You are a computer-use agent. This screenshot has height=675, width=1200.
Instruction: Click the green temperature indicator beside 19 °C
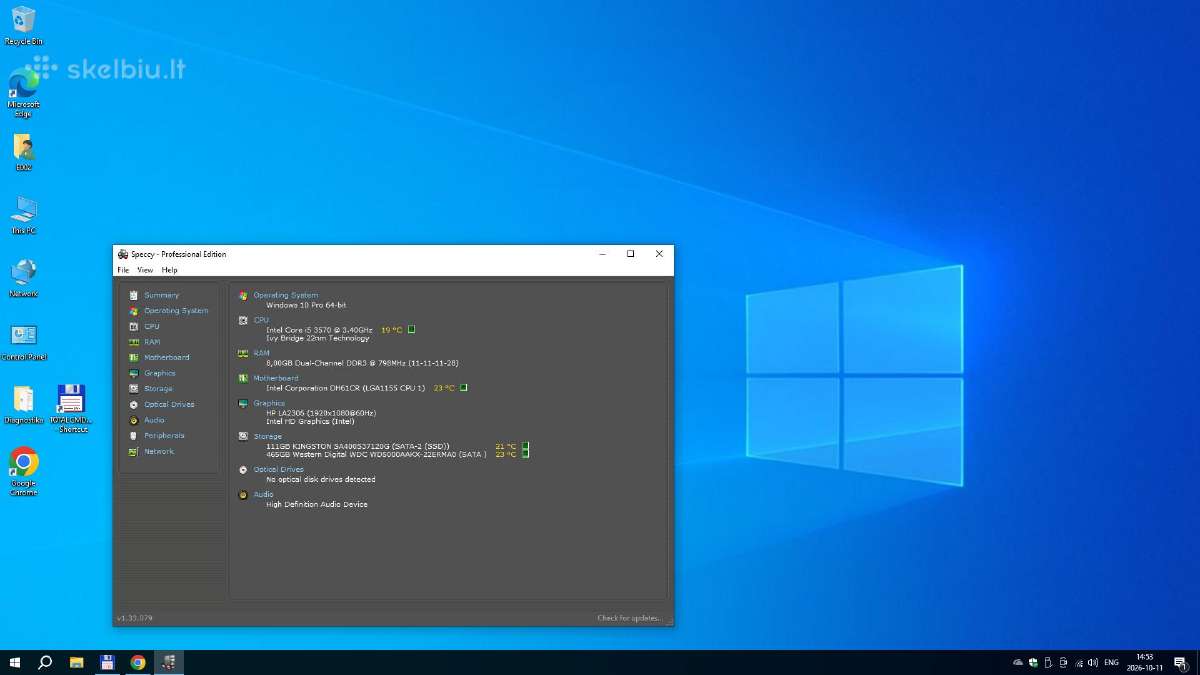(411, 329)
